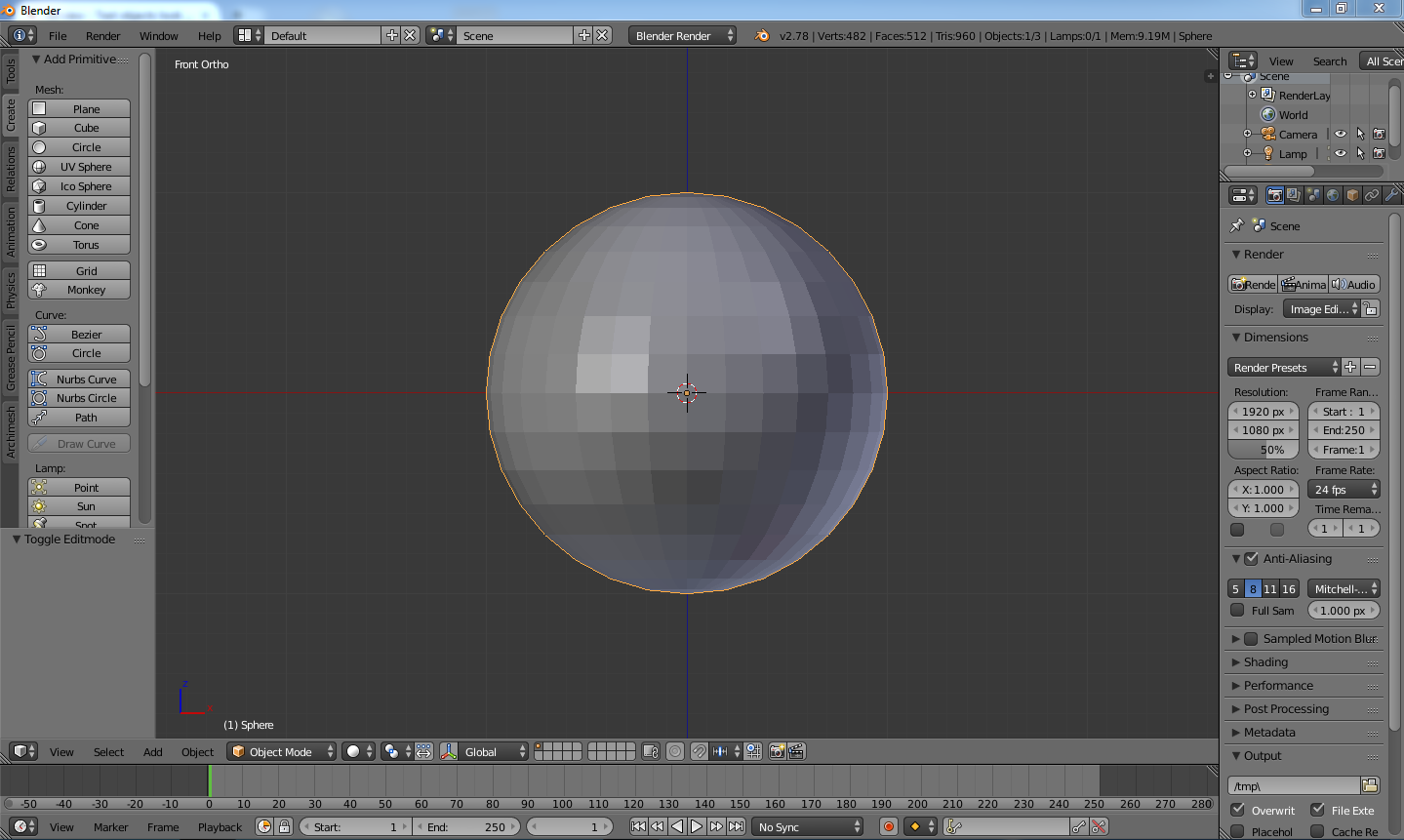The width and height of the screenshot is (1404, 840).
Task: Uncheck the File Extensions checkbox
Action: pos(1317,810)
